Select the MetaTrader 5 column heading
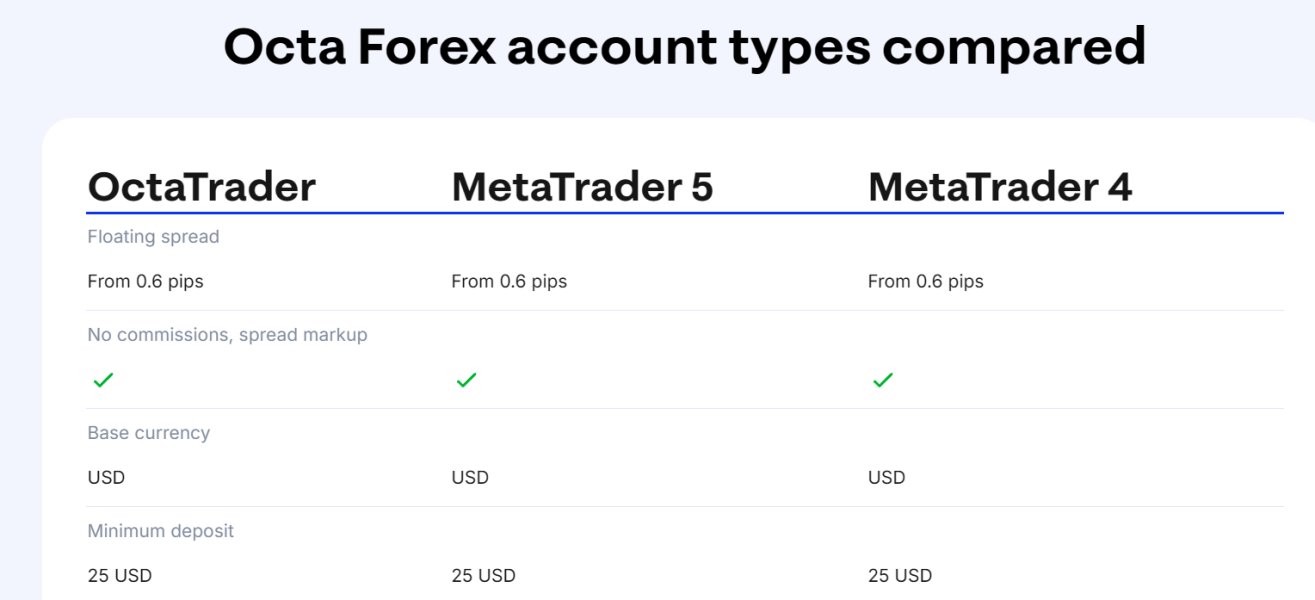This screenshot has width=1315, height=600. click(x=582, y=187)
